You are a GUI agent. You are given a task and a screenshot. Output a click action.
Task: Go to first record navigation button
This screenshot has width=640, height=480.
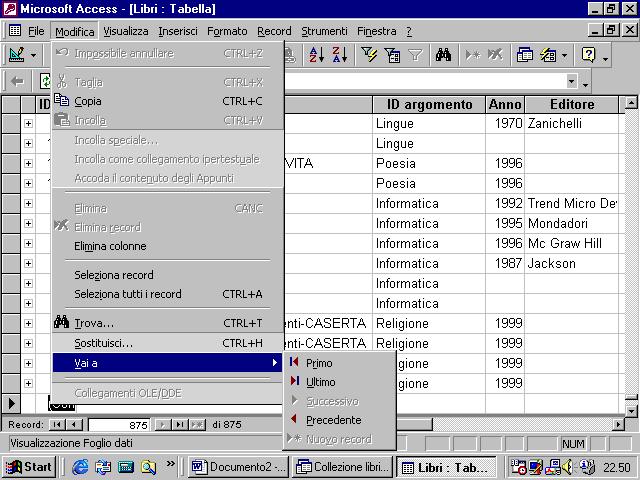pos(56,425)
